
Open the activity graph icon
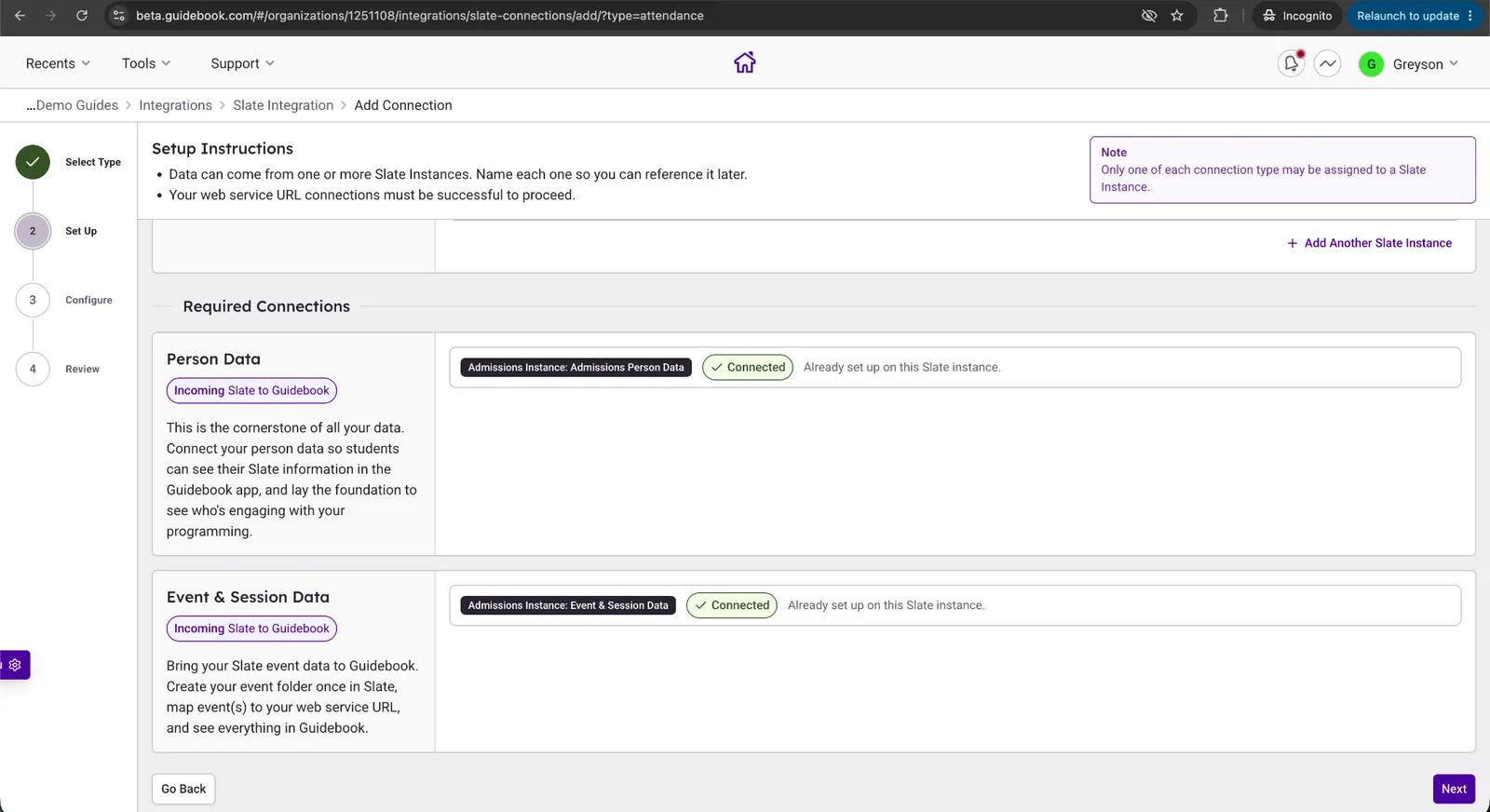[1327, 63]
